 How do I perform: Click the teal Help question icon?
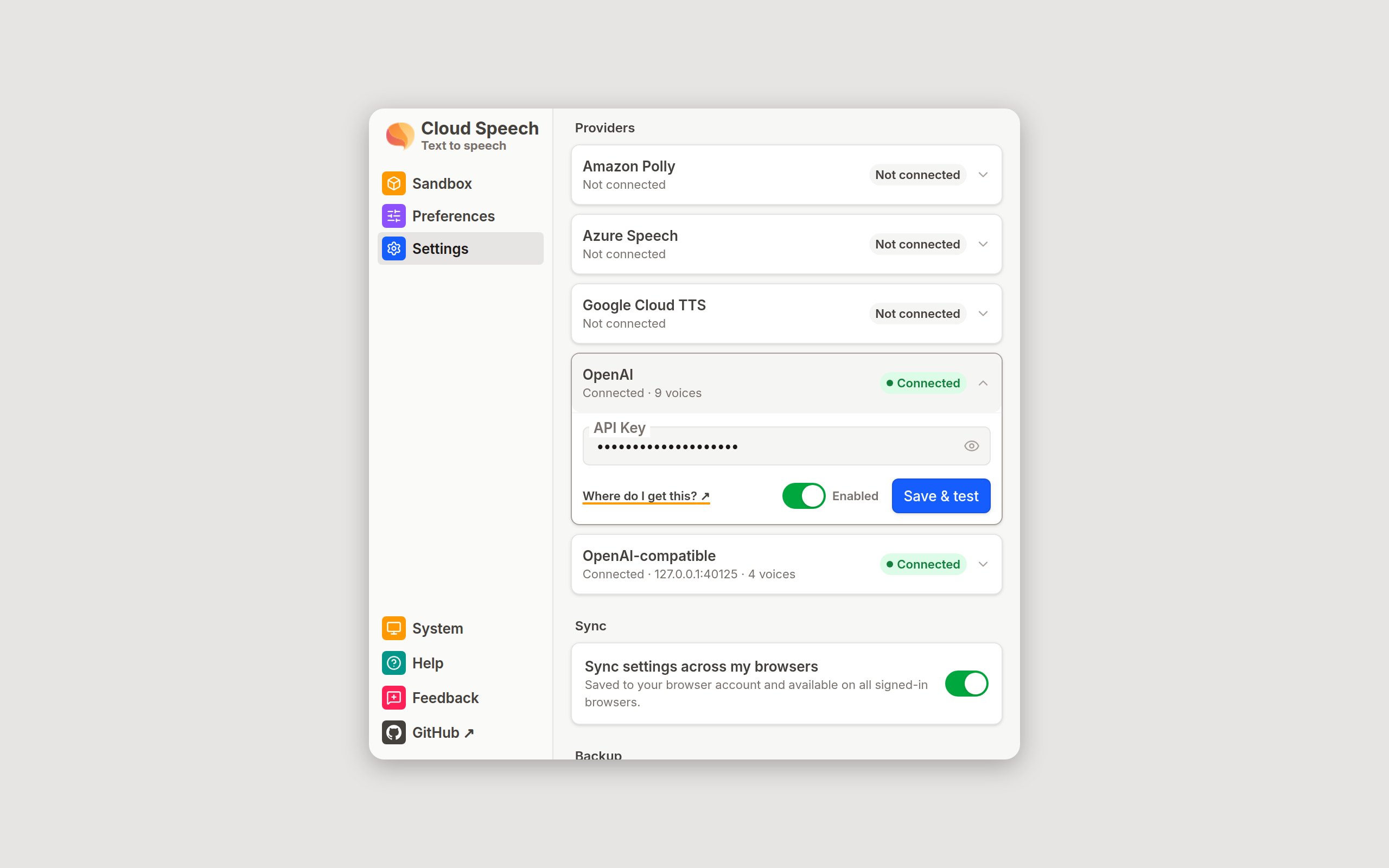[x=394, y=663]
